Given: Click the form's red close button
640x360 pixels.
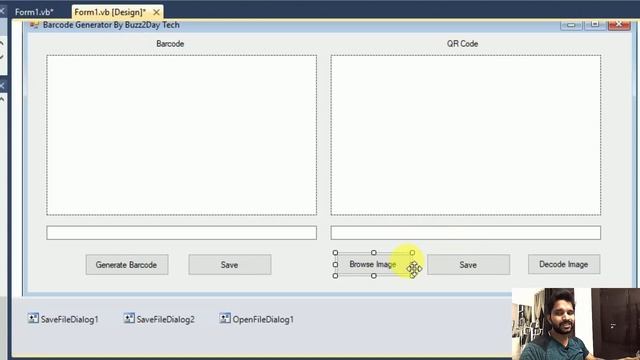Looking at the screenshot, I should coord(619,24).
